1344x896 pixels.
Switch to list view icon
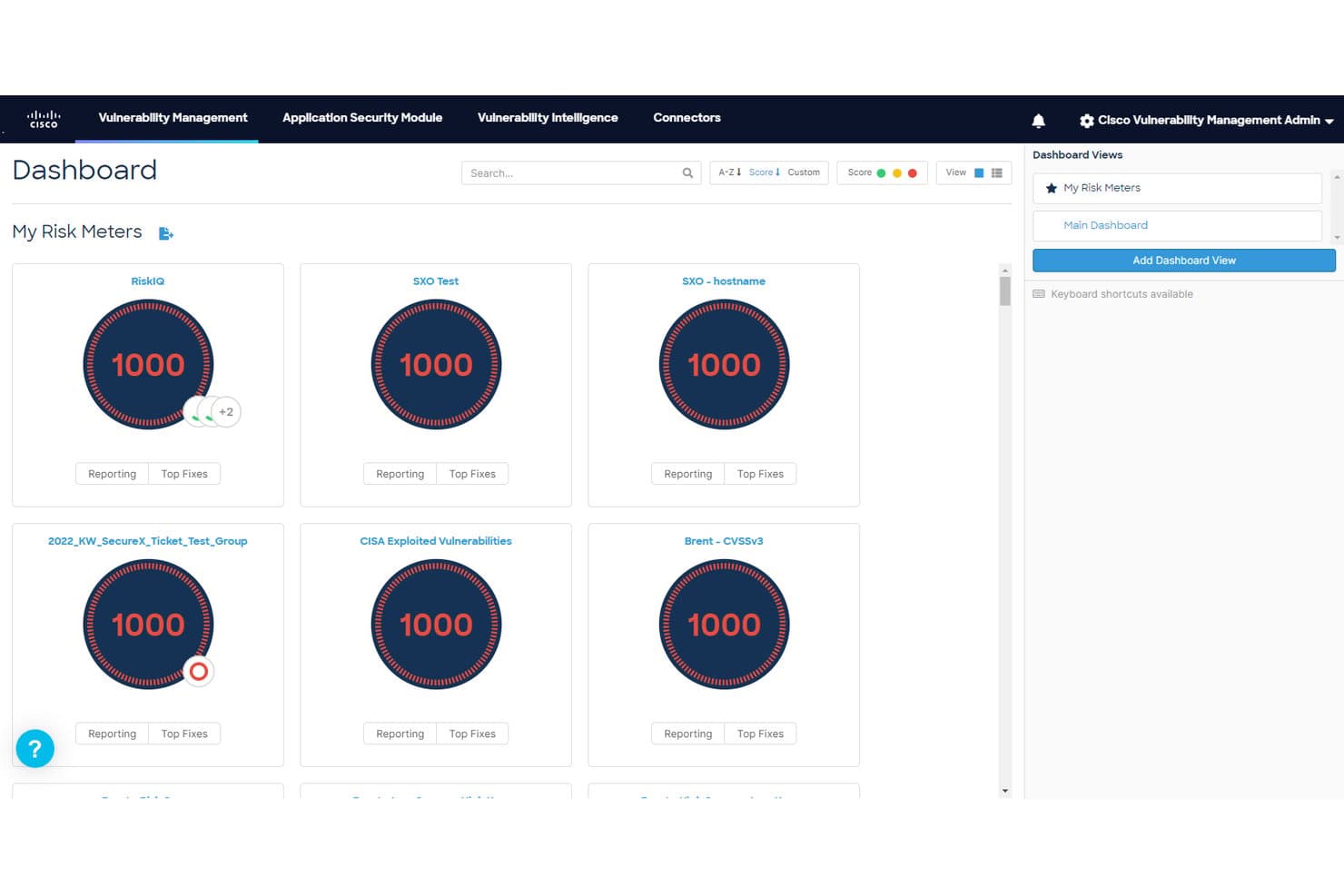997,172
